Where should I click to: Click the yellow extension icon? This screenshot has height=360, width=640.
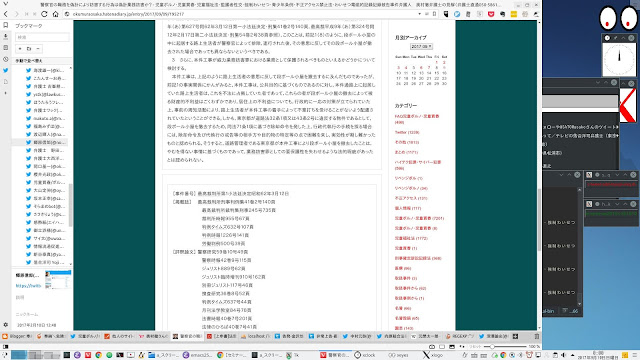tap(514, 14)
